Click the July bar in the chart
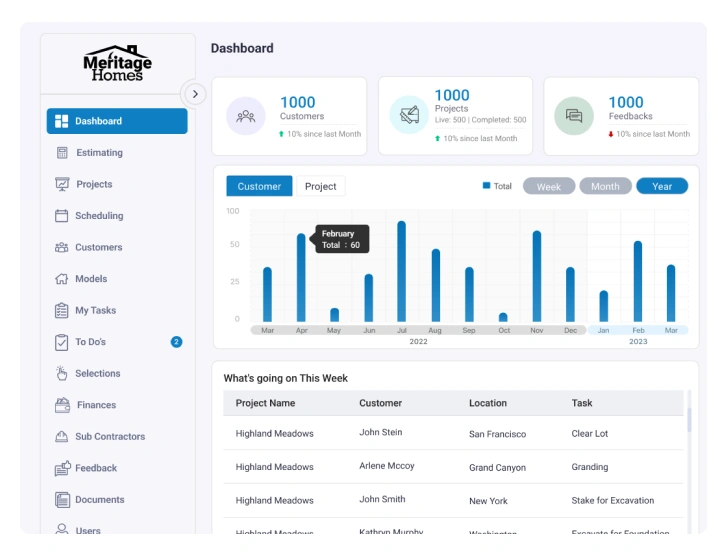Viewport: 724px width, 557px height. pyautogui.click(x=401, y=271)
